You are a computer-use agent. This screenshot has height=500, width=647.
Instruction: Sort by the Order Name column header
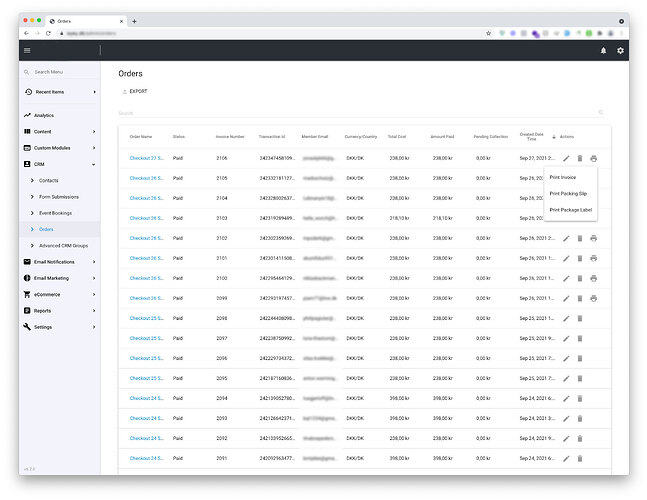pyautogui.click(x=141, y=137)
